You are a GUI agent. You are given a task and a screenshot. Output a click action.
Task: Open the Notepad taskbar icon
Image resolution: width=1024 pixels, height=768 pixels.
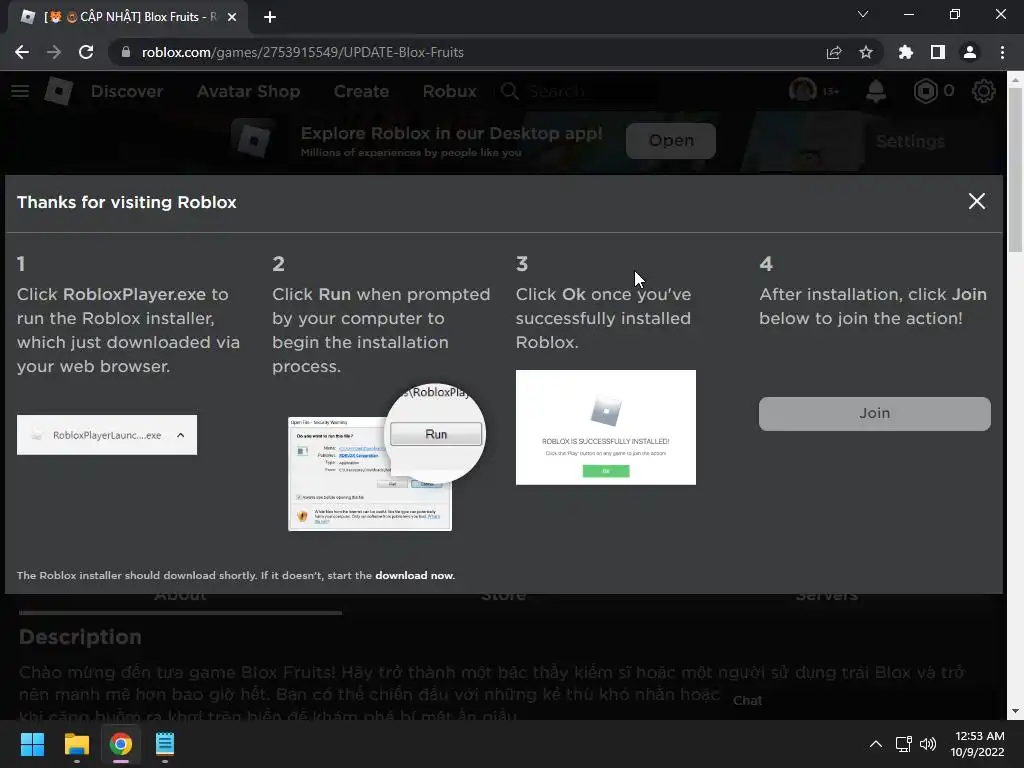[x=165, y=744]
